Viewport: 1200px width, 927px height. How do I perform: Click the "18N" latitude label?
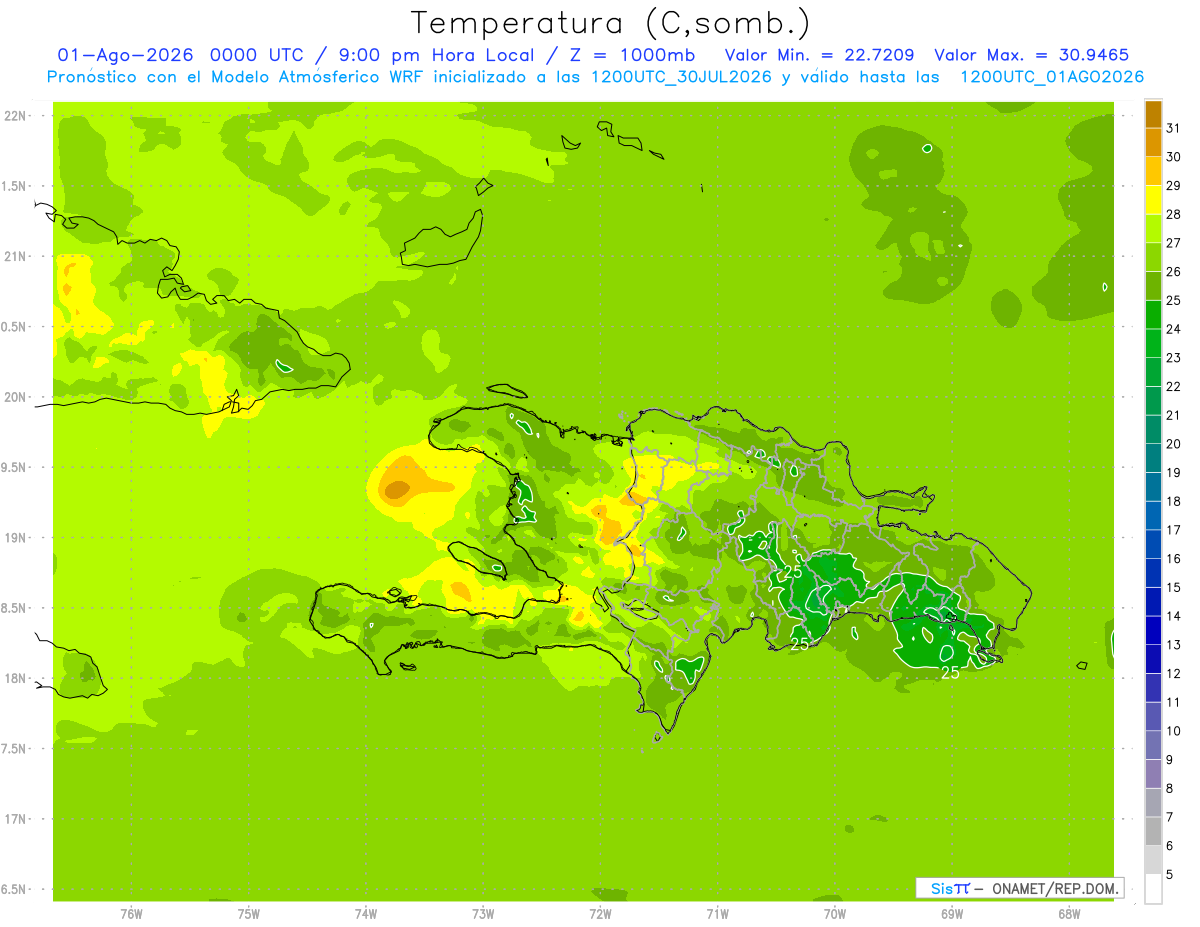click(14, 679)
